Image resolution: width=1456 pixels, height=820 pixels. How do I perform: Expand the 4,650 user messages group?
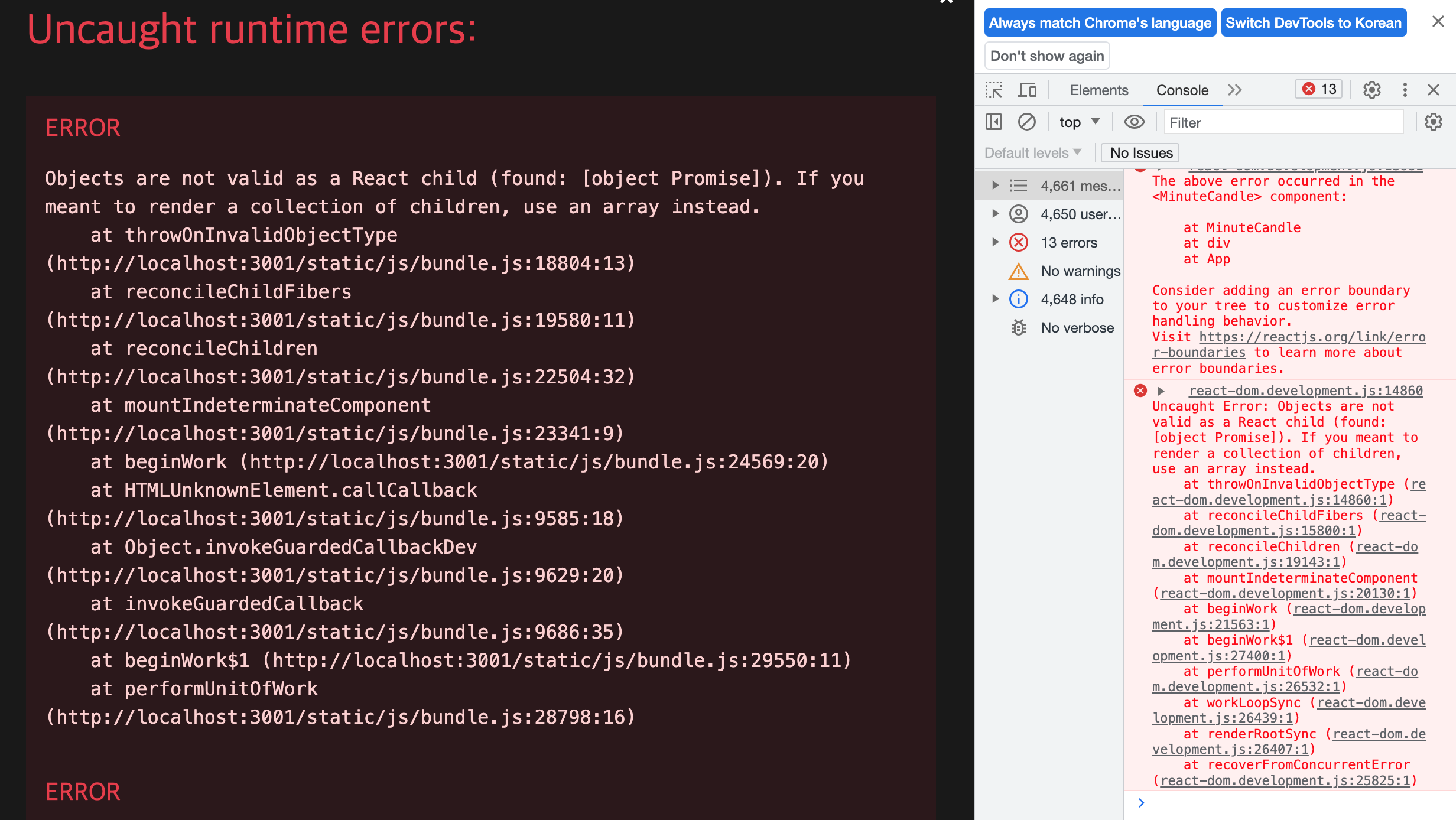pos(996,214)
